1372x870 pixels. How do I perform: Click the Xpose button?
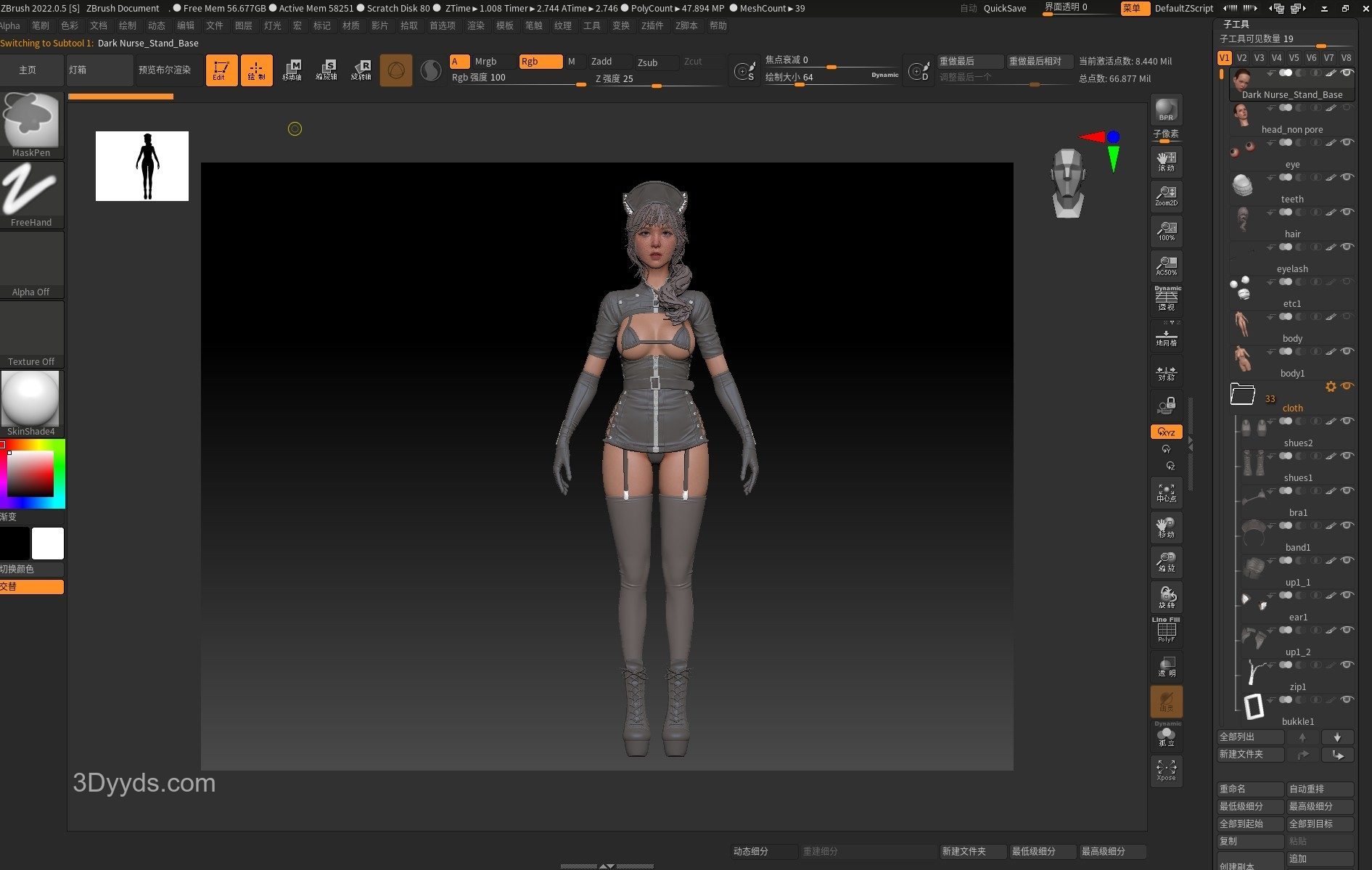tap(1166, 770)
